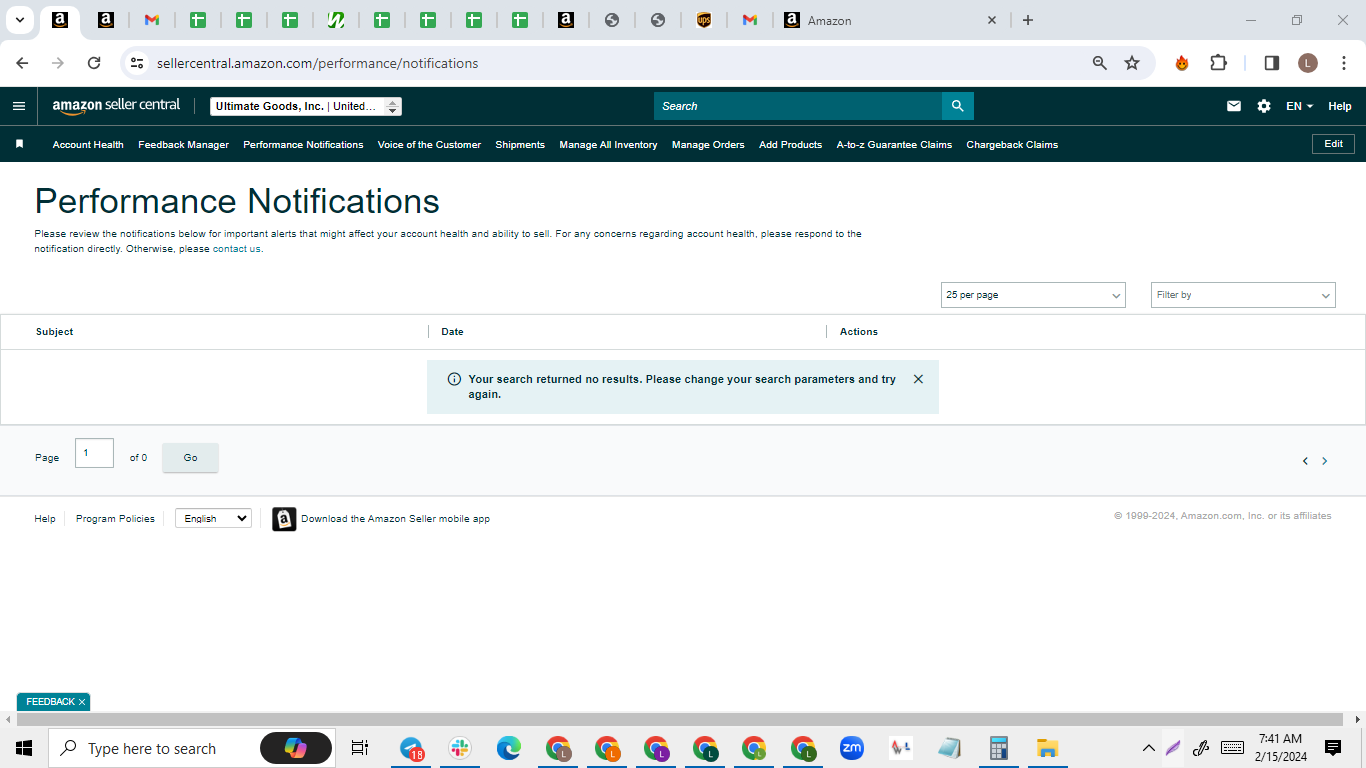Open Manage All Inventory menu item

[608, 144]
